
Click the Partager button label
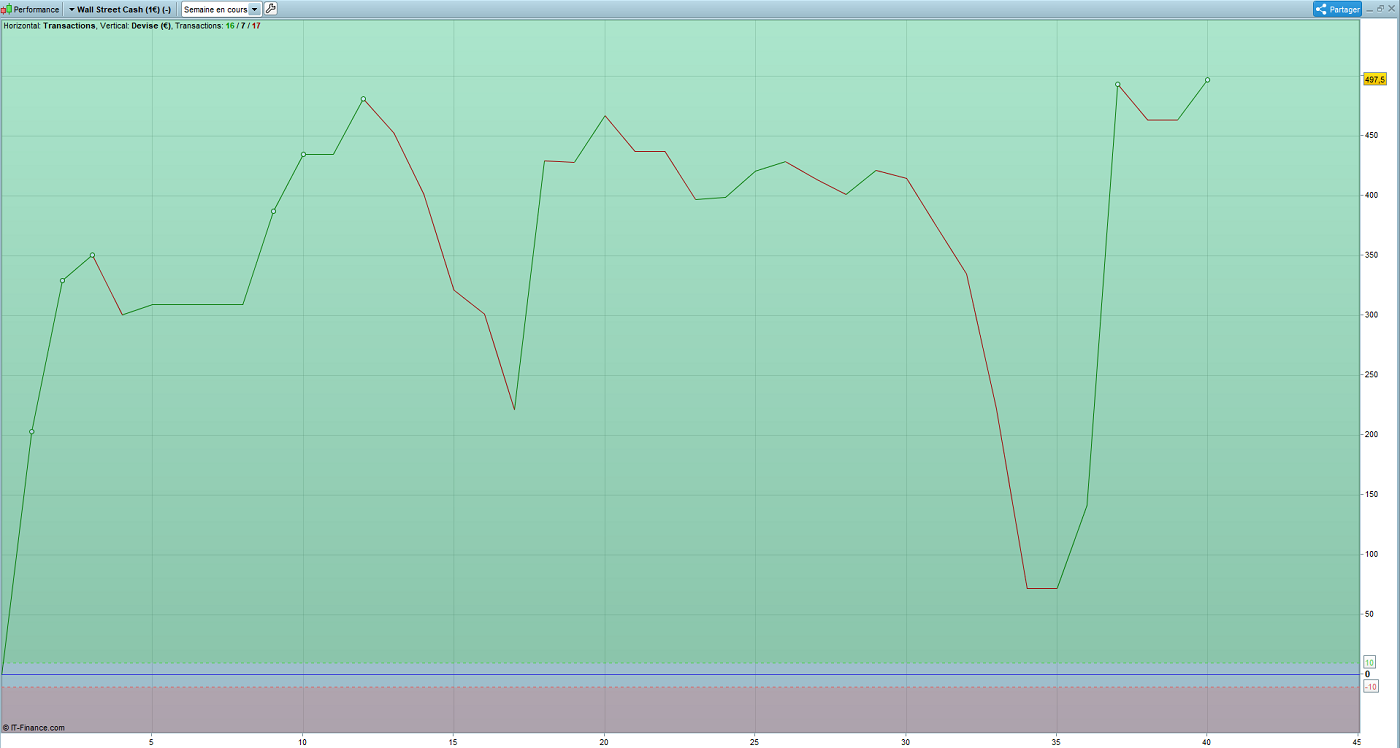pyautogui.click(x=1345, y=9)
